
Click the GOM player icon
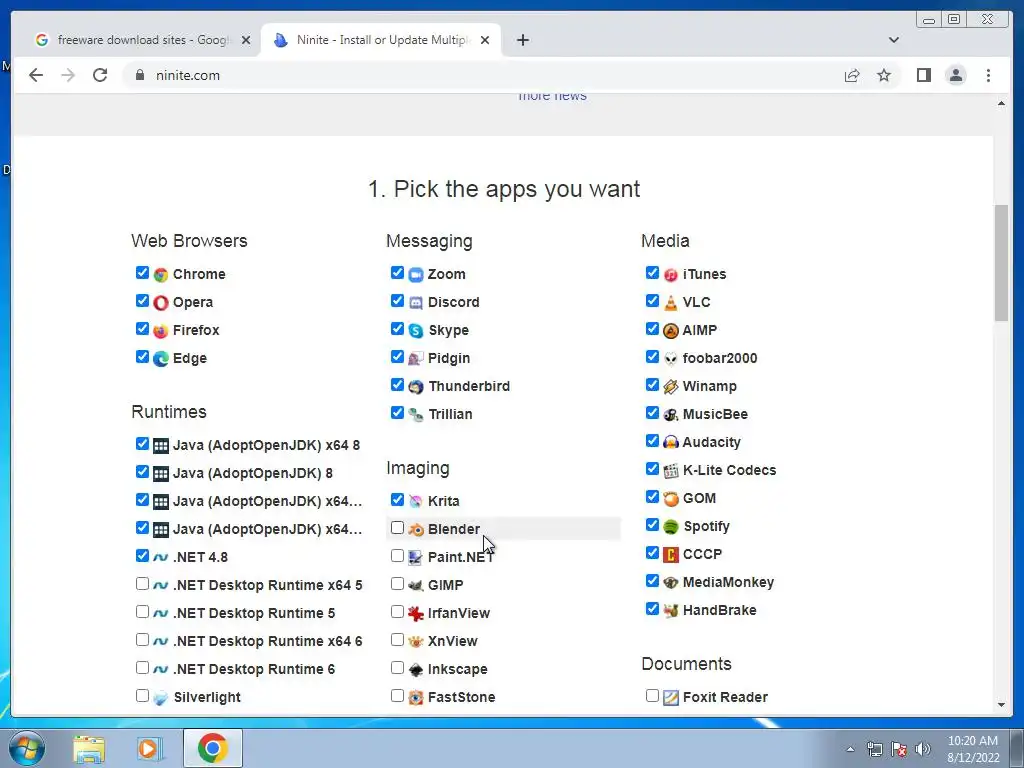pos(671,498)
